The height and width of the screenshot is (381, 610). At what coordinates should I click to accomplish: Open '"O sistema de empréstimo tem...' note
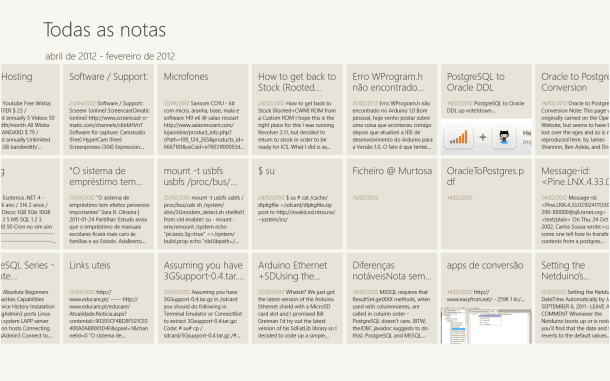[x=109, y=204]
